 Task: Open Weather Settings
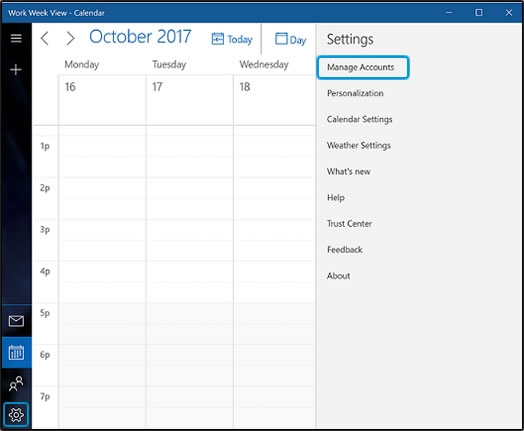(x=359, y=145)
